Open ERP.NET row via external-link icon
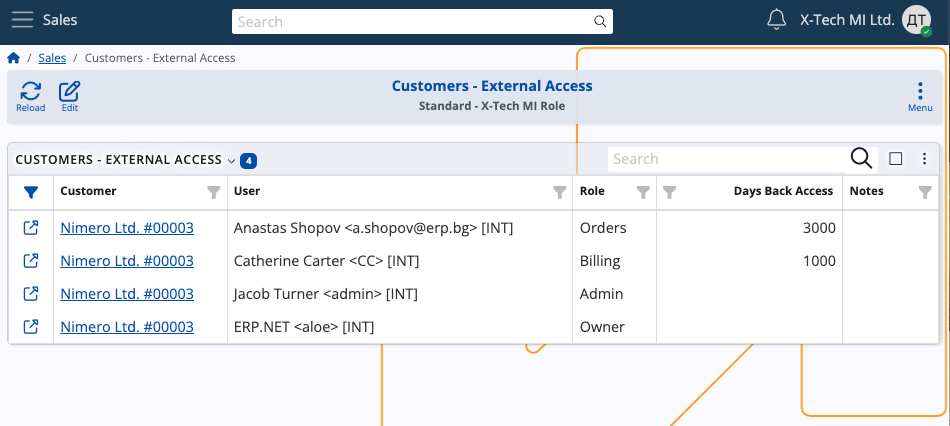This screenshot has width=950, height=426. 31,327
